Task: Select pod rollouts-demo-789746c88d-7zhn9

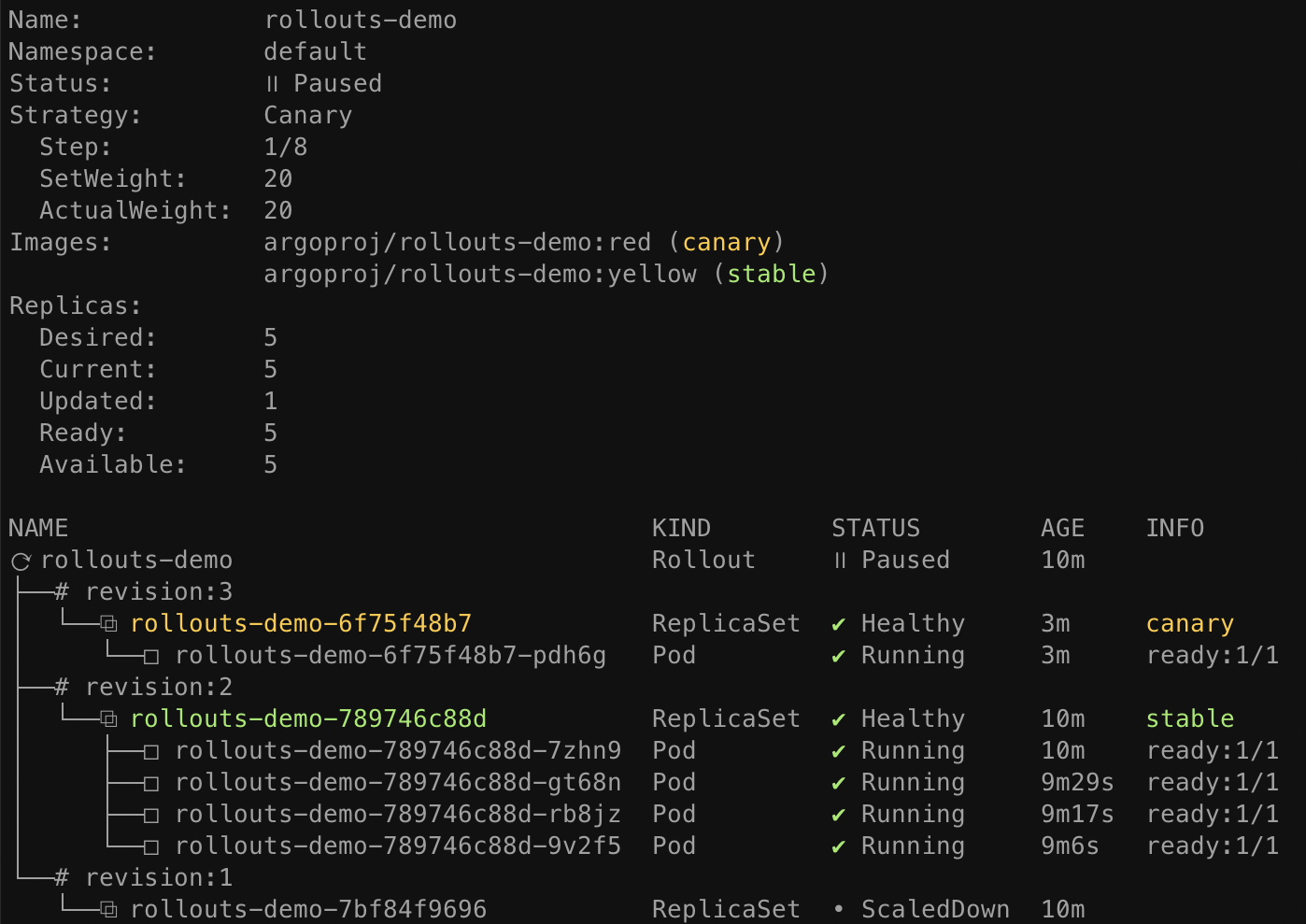Action: point(398,751)
